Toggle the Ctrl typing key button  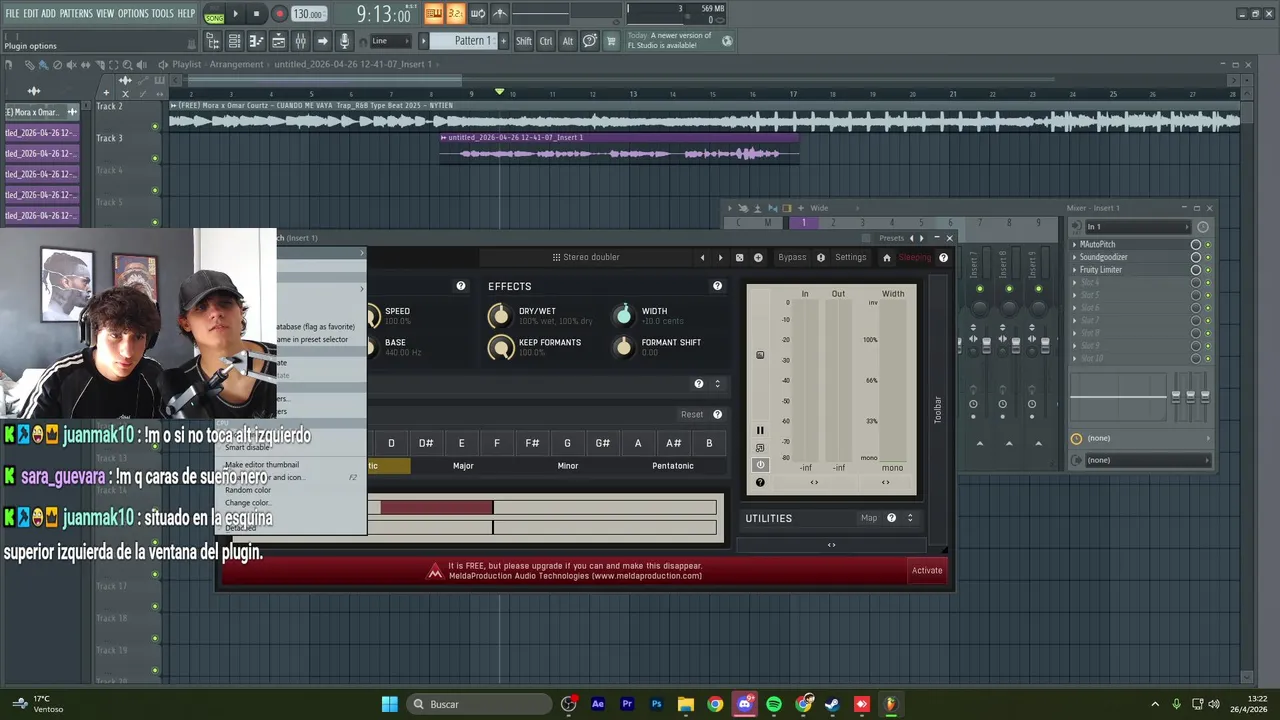pyautogui.click(x=546, y=41)
